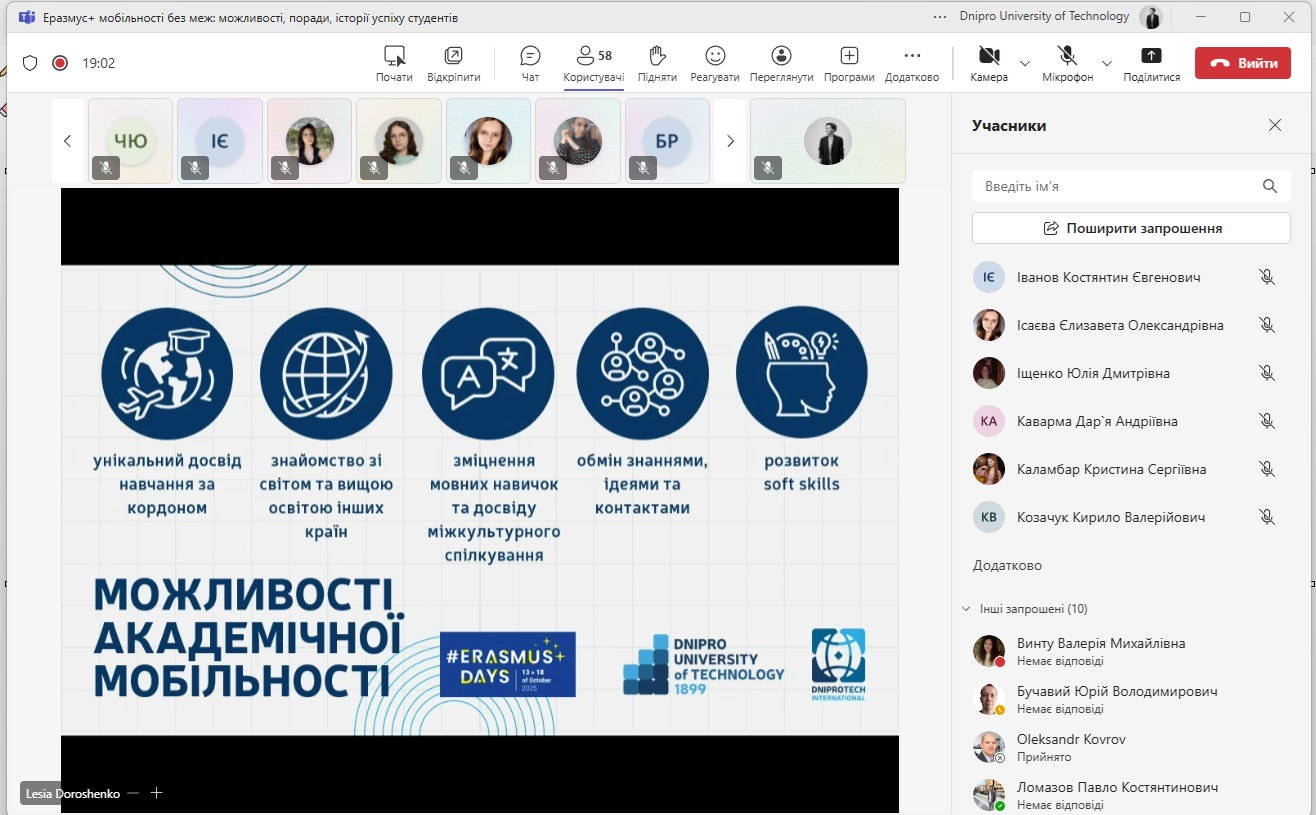Image resolution: width=1316 pixels, height=815 pixels.
Task: Leave the meeting with Вийти button
Action: tap(1242, 63)
